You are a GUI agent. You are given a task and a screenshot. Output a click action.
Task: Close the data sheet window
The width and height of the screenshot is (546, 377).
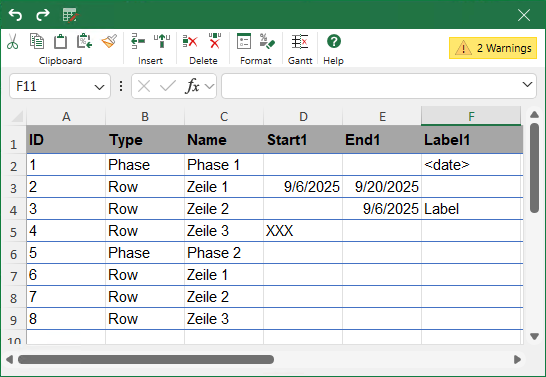click(x=524, y=15)
